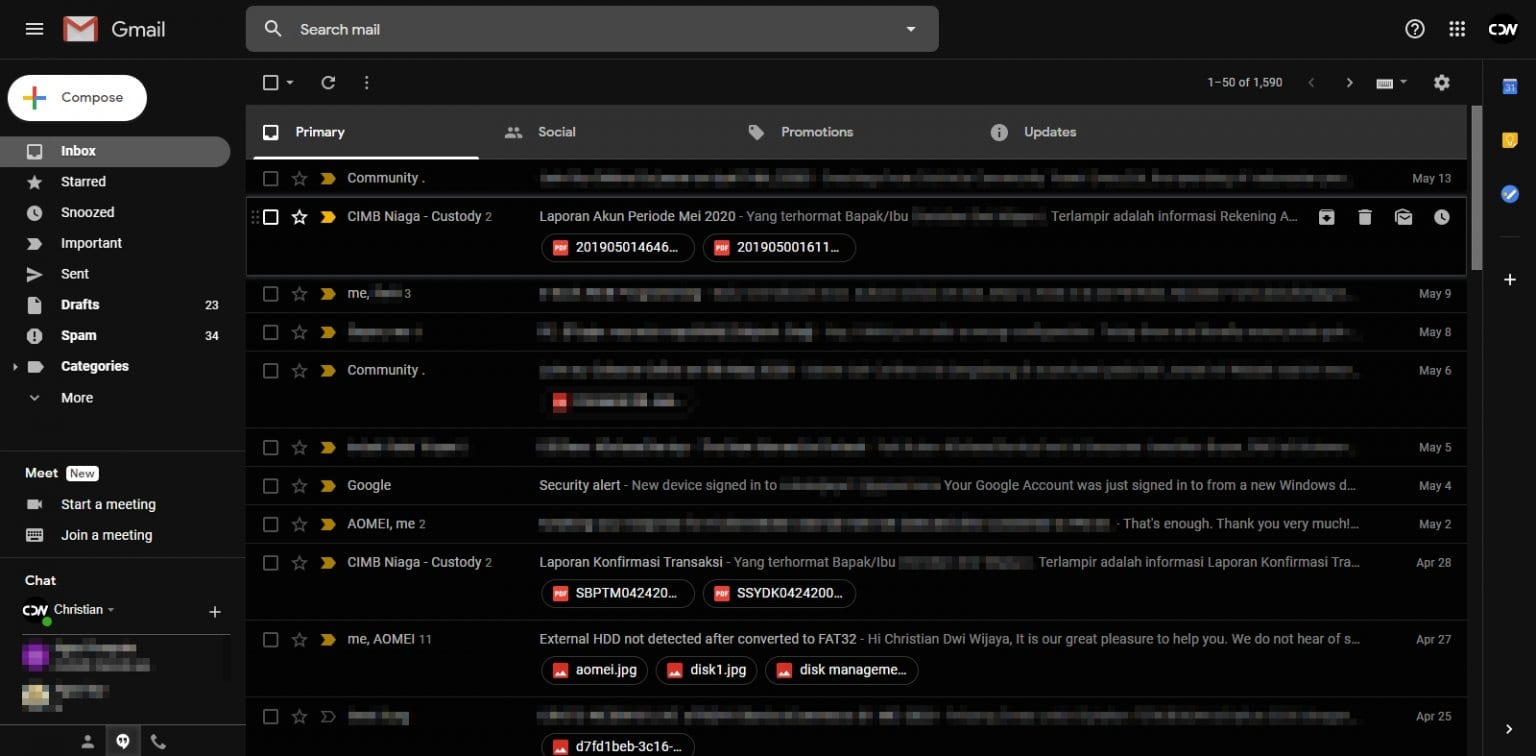Star the Security alert email from Google
The image size is (1536, 756).
tap(299, 485)
